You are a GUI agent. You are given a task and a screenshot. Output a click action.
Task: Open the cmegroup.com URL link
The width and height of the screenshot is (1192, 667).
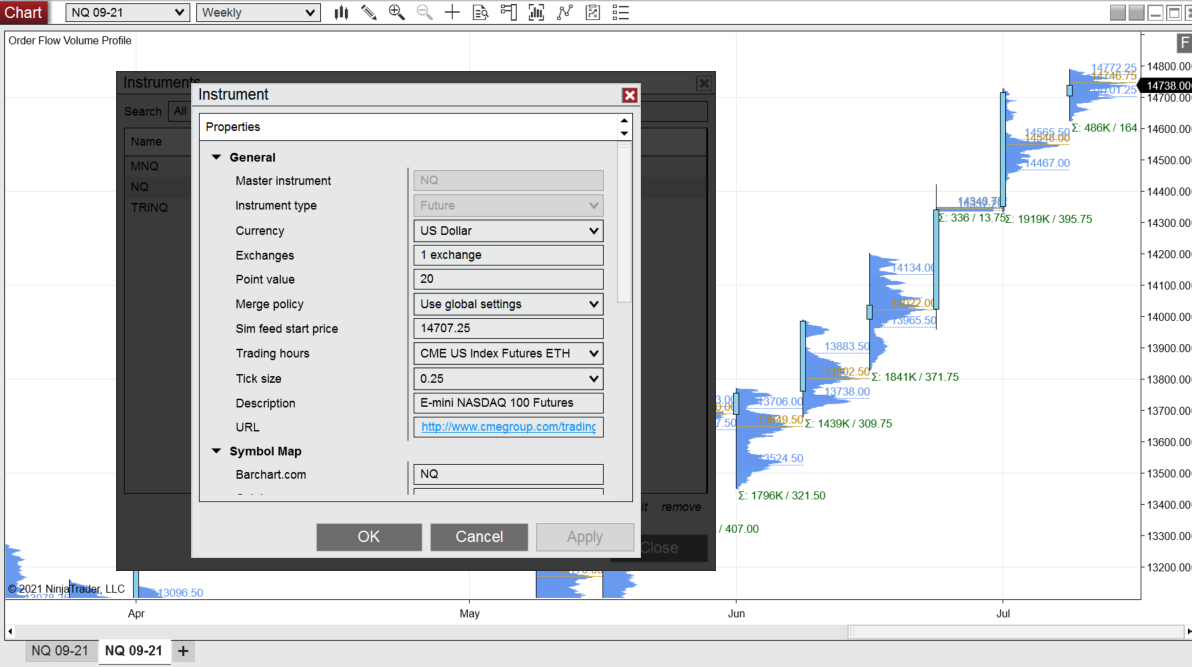509,427
